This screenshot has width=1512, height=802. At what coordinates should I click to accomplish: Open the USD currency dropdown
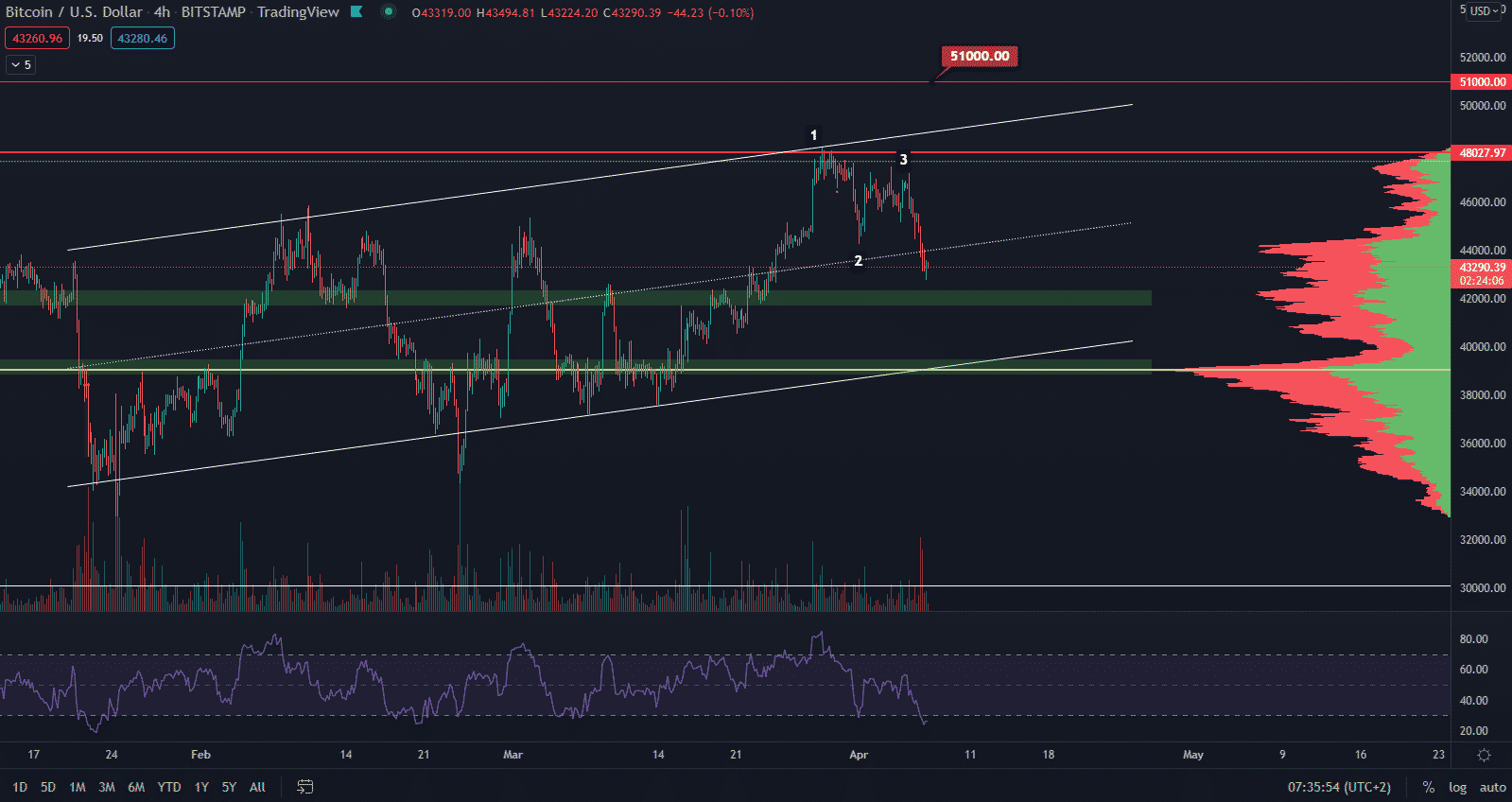coord(1483,11)
